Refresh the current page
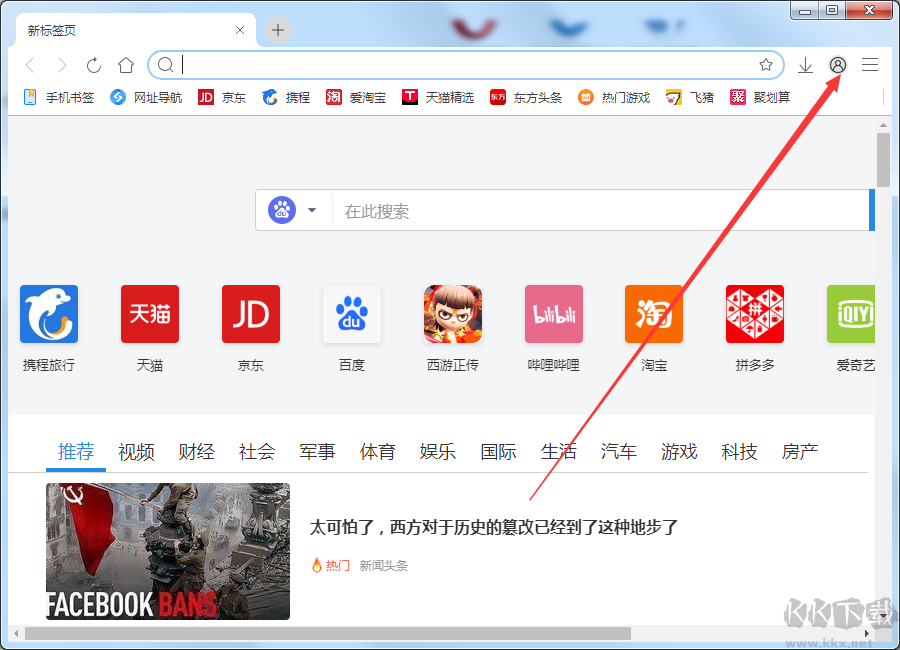This screenshot has height=650, width=900. [93, 64]
